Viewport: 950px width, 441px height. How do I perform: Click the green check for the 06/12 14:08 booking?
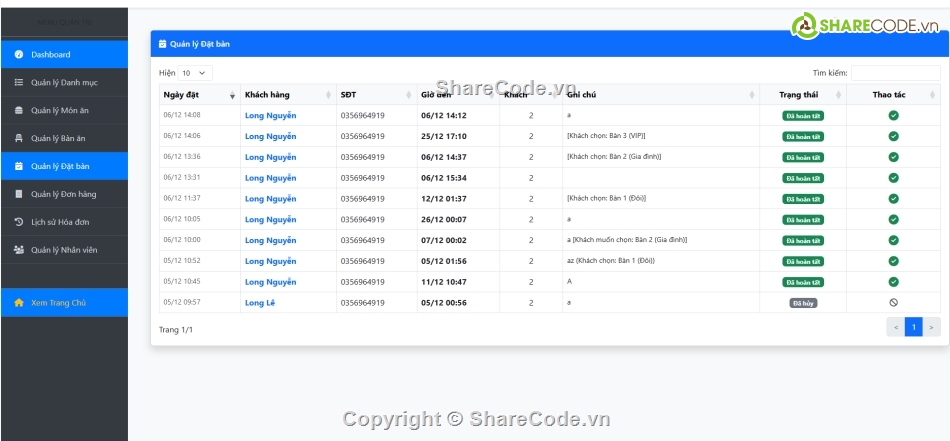coord(893,115)
